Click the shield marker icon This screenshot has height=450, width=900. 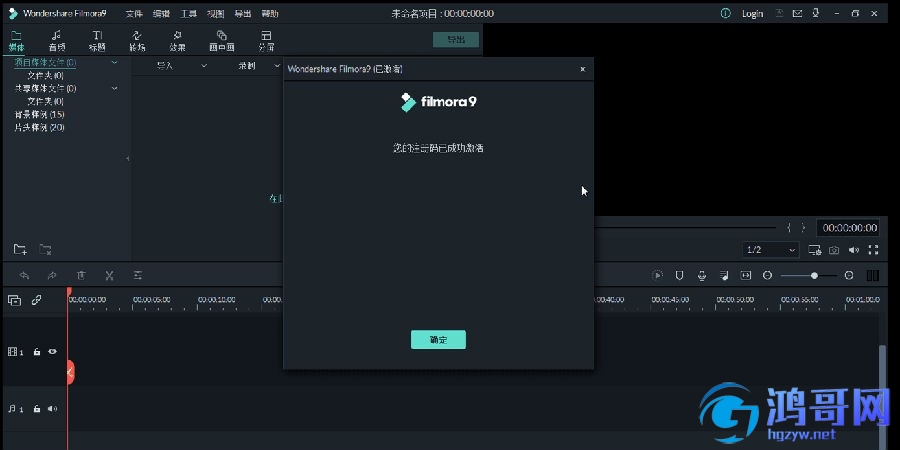pyautogui.click(x=680, y=276)
